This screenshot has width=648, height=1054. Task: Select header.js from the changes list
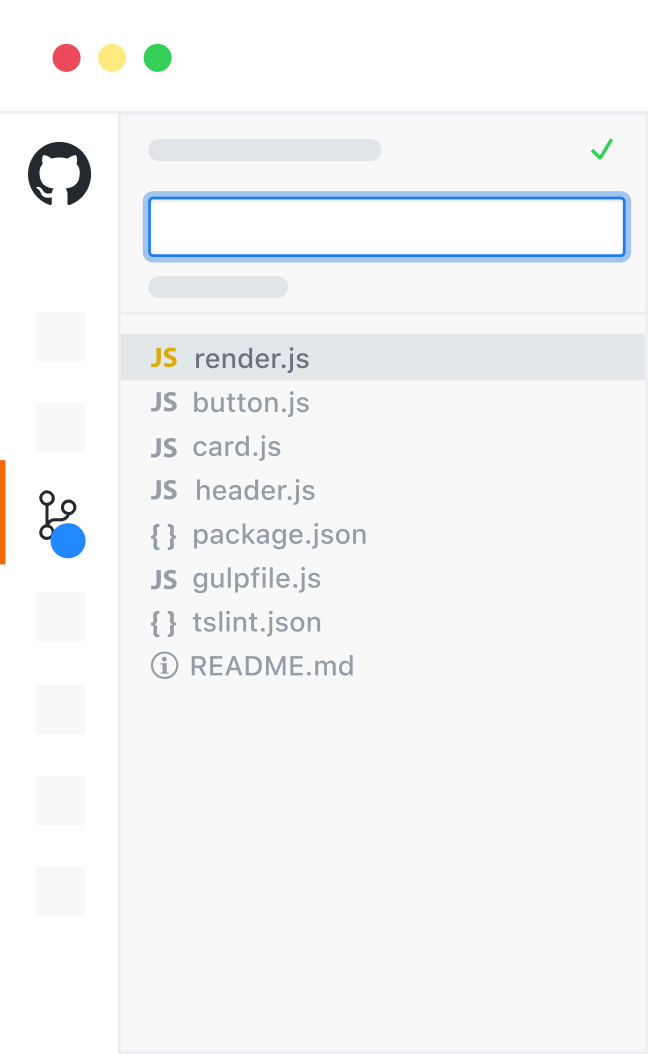(255, 490)
